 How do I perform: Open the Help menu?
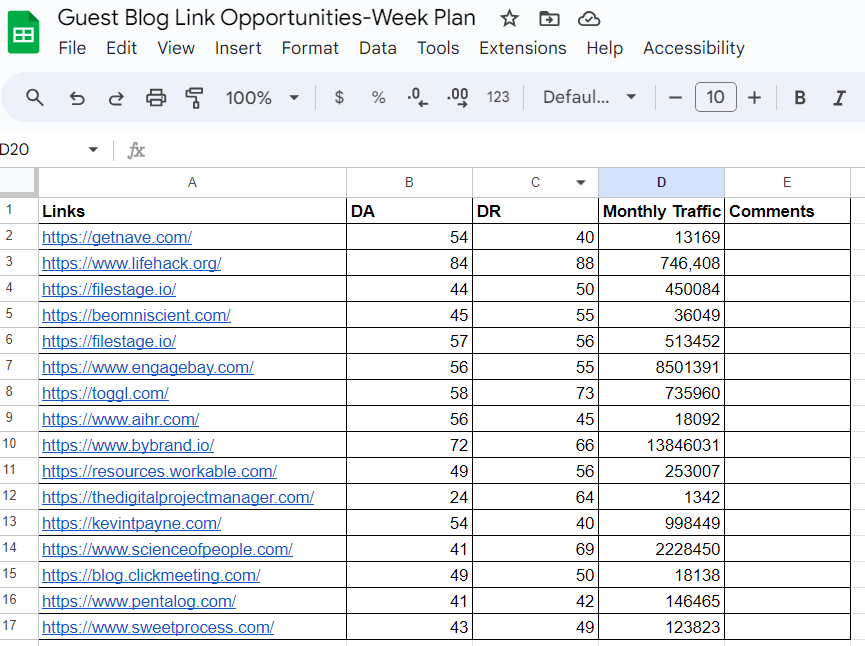pyautogui.click(x=605, y=48)
